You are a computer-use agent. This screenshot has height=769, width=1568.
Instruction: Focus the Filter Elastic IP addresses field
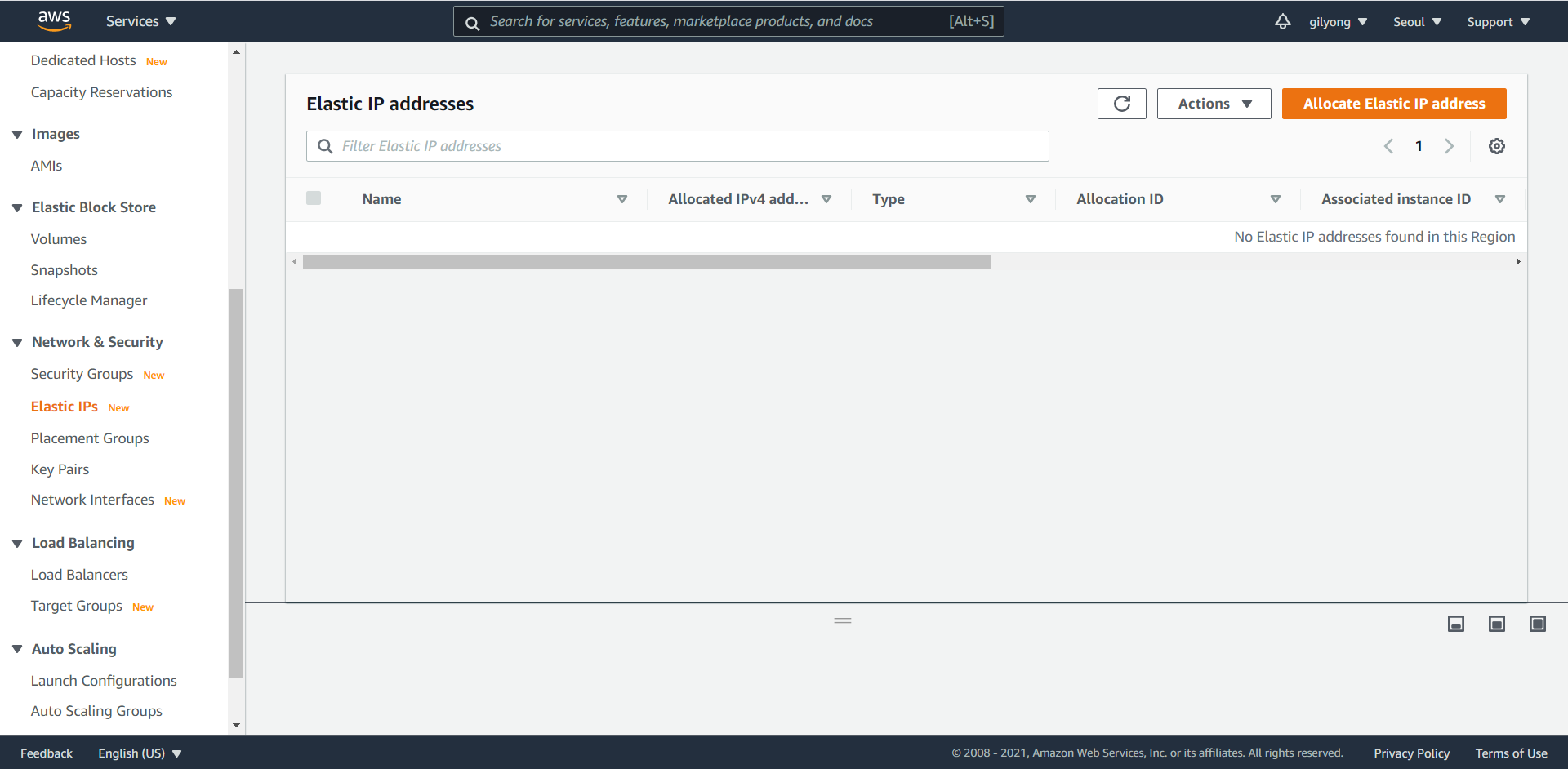678,146
